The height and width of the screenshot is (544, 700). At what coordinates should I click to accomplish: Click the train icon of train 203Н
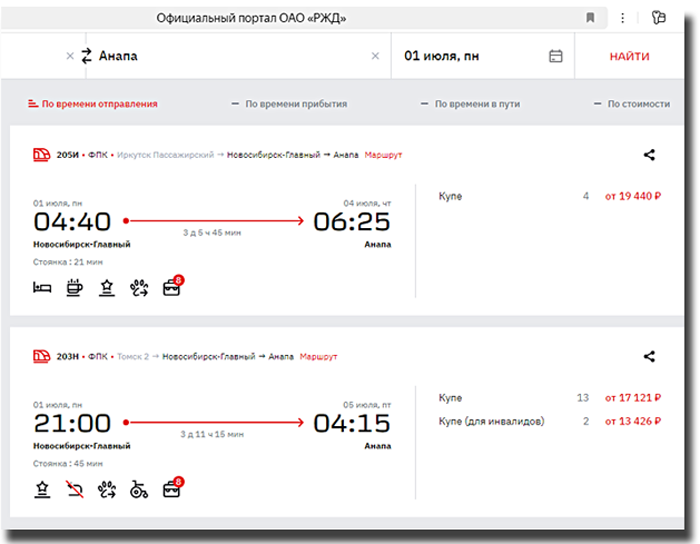point(42,356)
